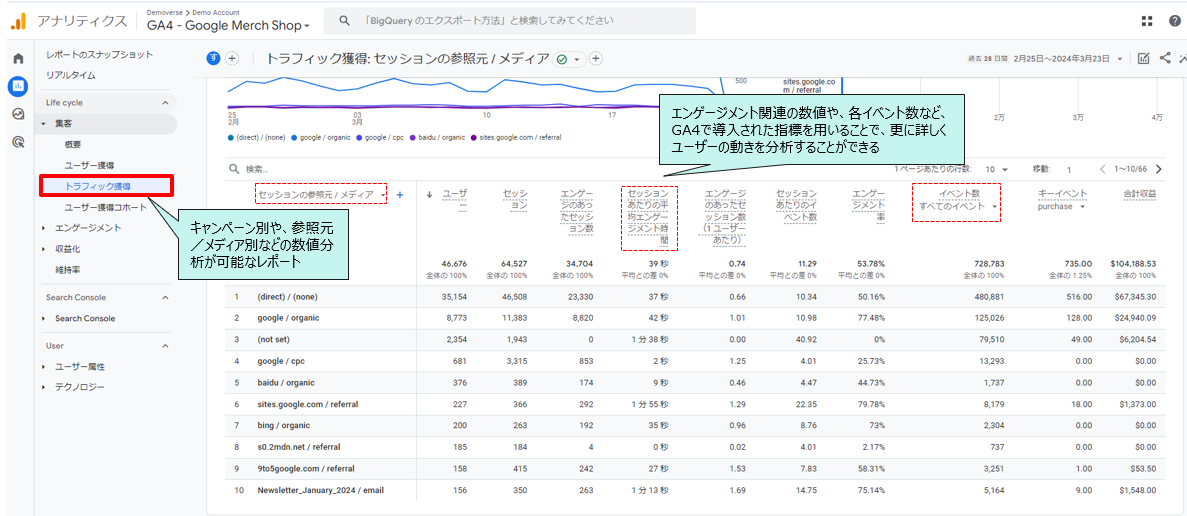
Task: Click the Google apps grid icon
Action: point(1146,21)
